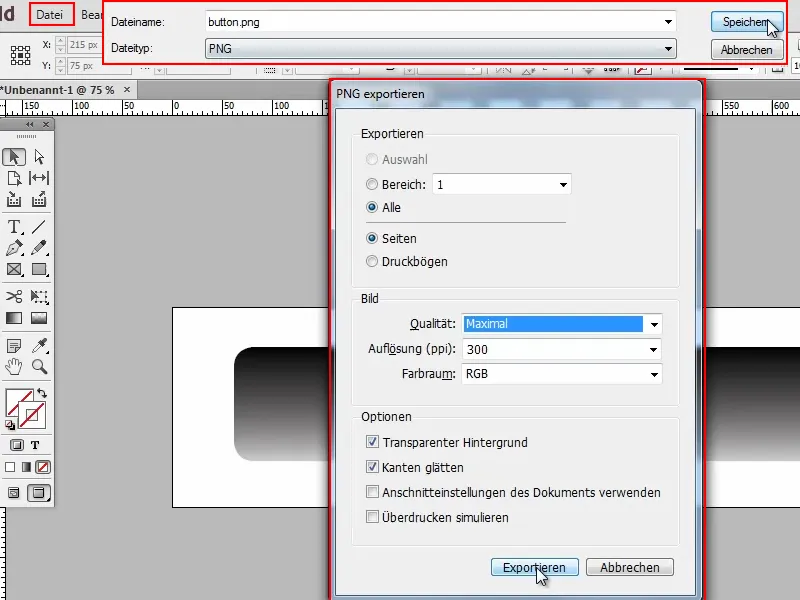Click the Fill color swatch
Viewport: 800px width, 600px height.
pos(16,399)
